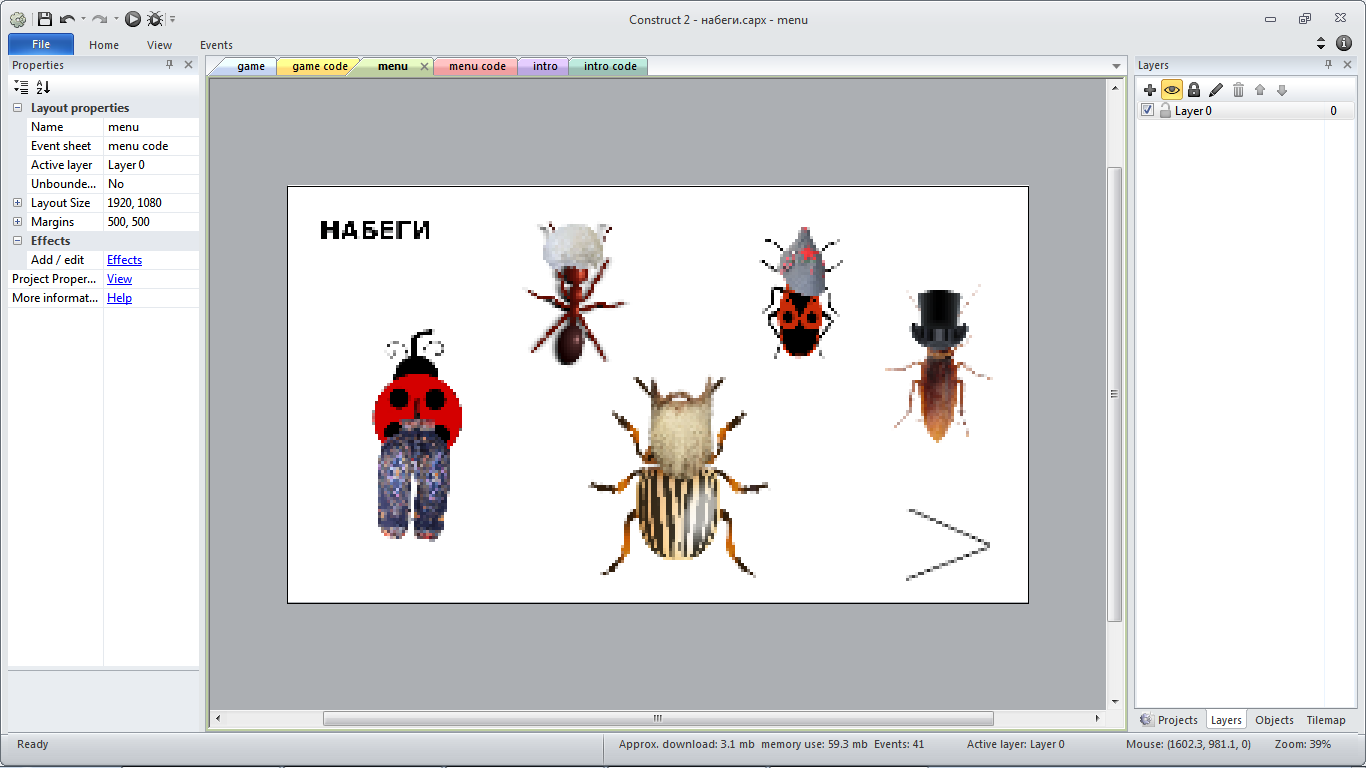
Task: Toggle Layer 0 visibility checkbox
Action: (1148, 111)
